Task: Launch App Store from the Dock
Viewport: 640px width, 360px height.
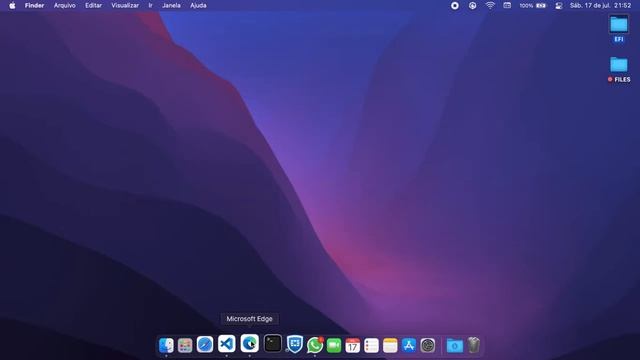Action: [x=409, y=346]
